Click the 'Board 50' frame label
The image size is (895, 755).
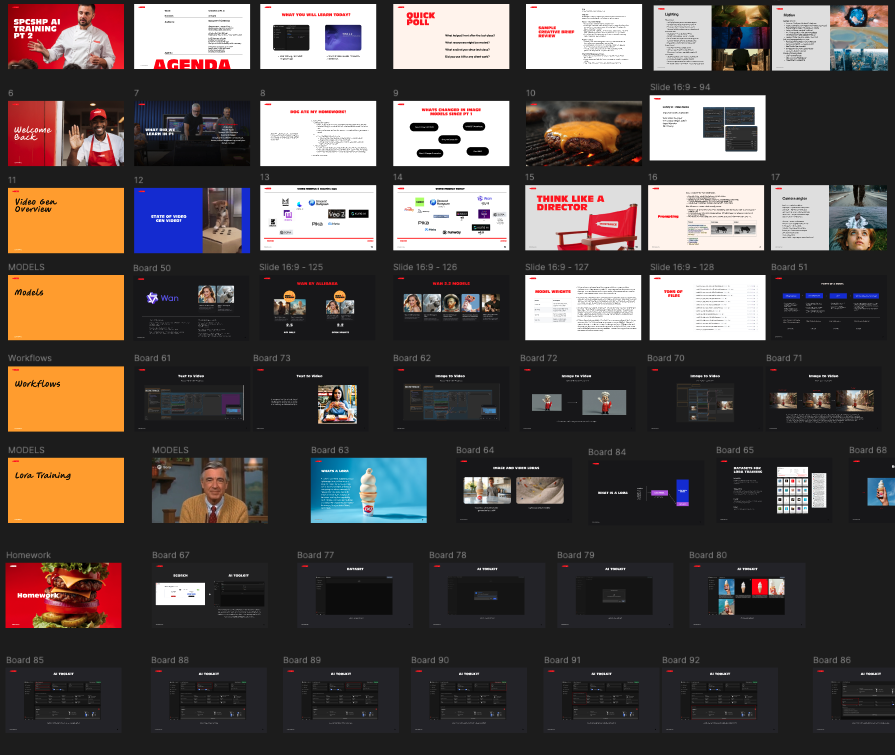[x=152, y=268]
